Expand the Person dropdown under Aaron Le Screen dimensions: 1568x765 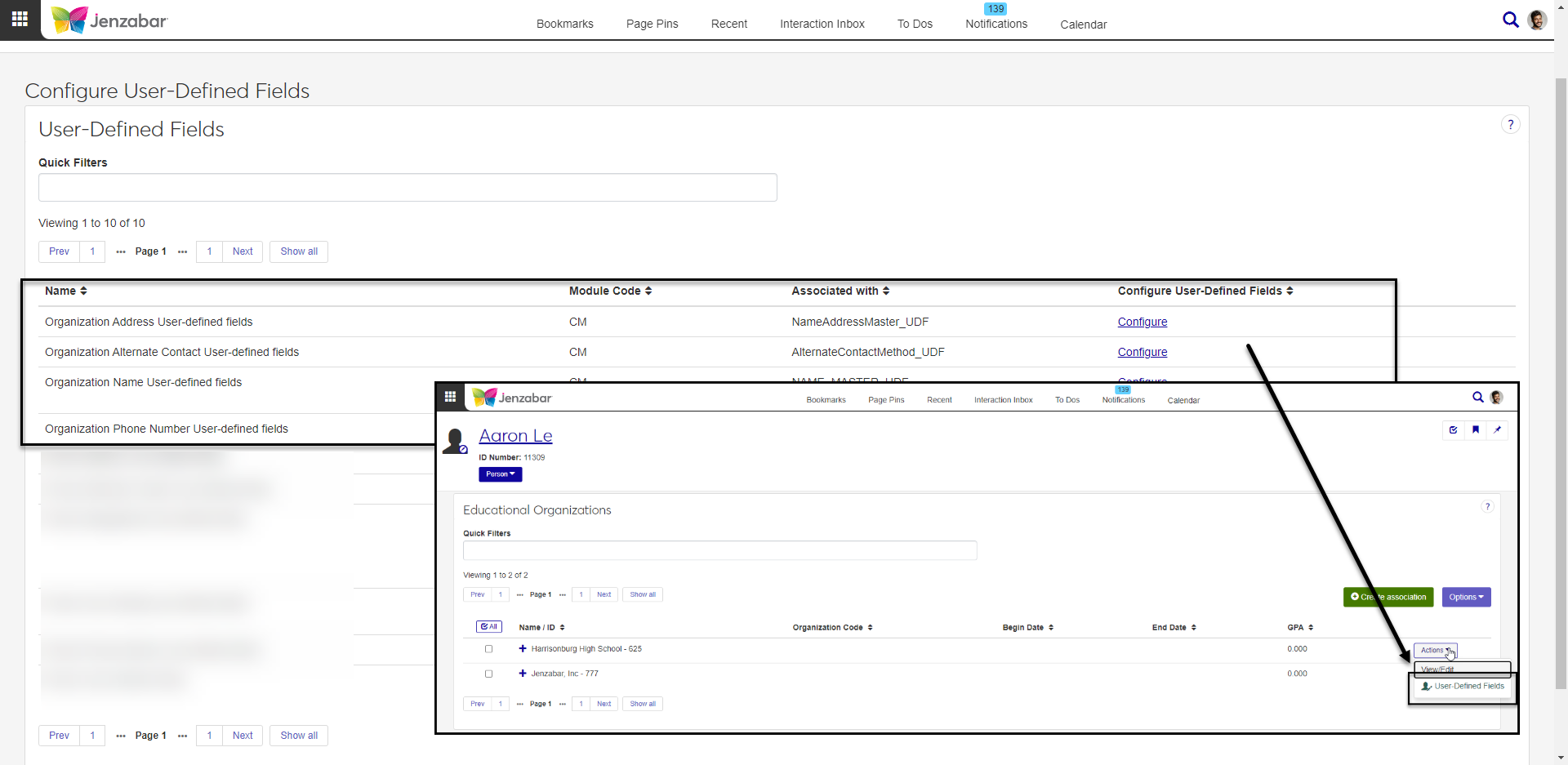[500, 474]
